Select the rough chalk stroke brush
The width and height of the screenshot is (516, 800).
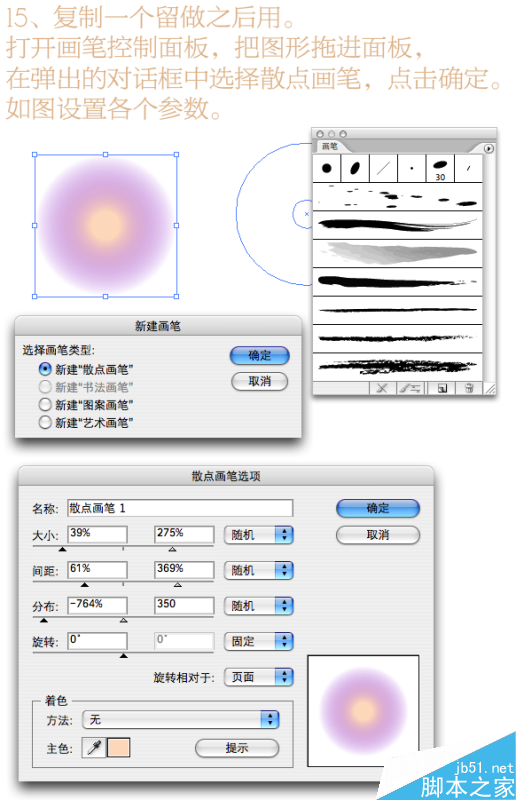pyautogui.click(x=398, y=338)
